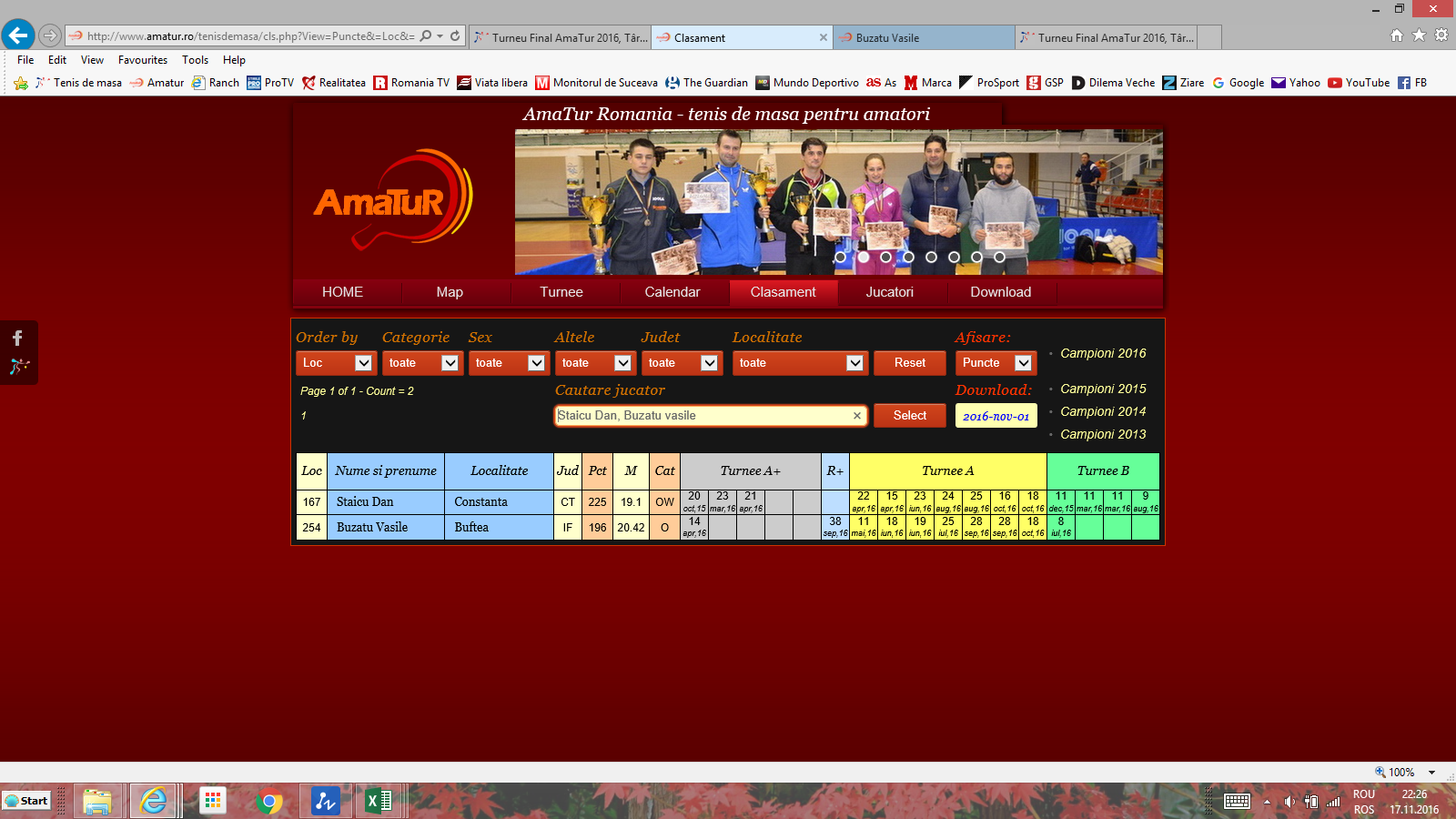Viewport: 1456px width, 819px height.
Task: Open Favourites star icon at top right
Action: (1419, 35)
